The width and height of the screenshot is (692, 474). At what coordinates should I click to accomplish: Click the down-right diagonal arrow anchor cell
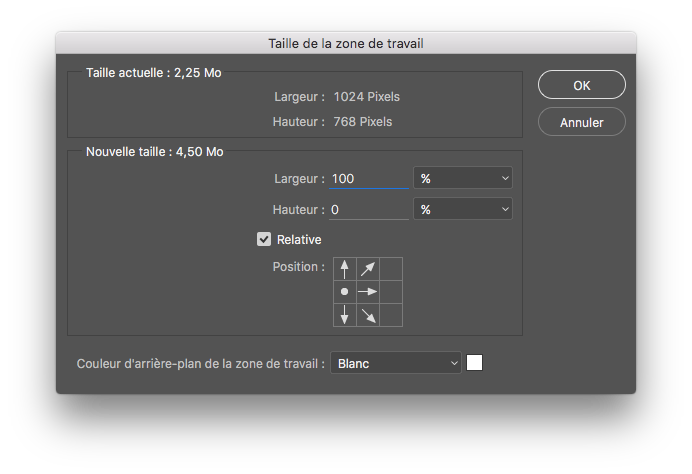pos(367,315)
